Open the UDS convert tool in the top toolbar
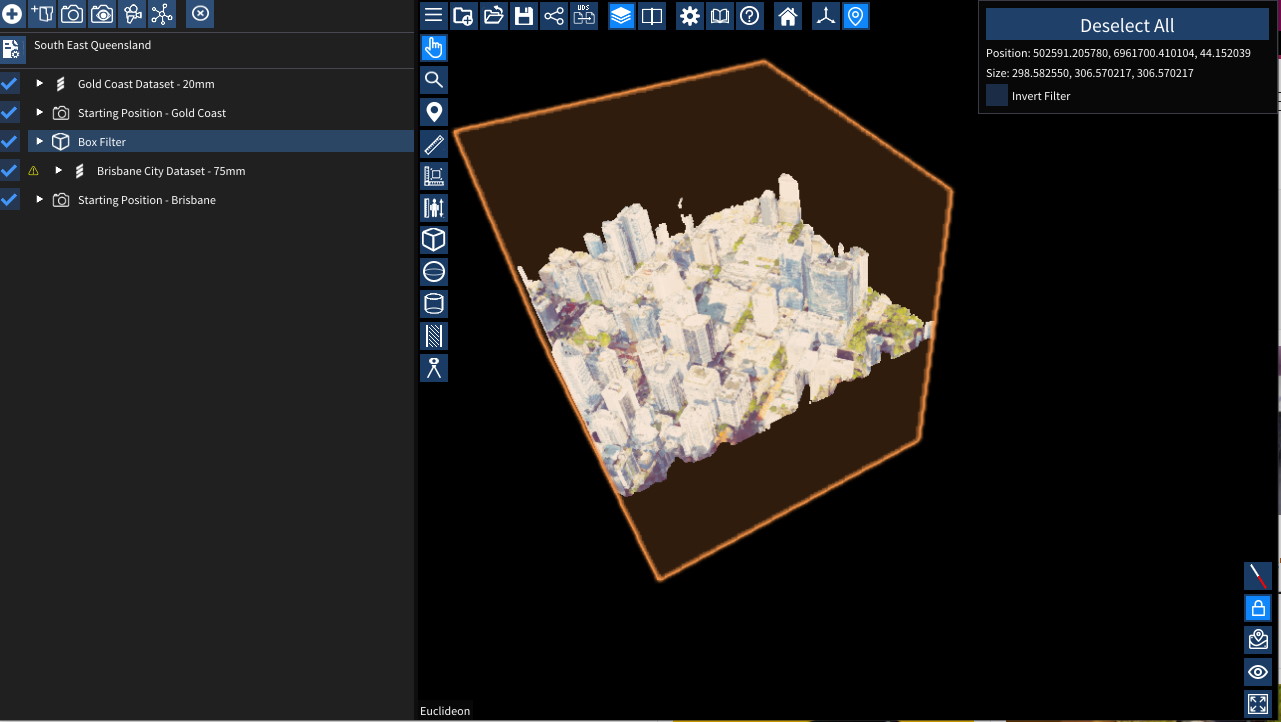Screen dimensions: 1281x722 (584, 15)
